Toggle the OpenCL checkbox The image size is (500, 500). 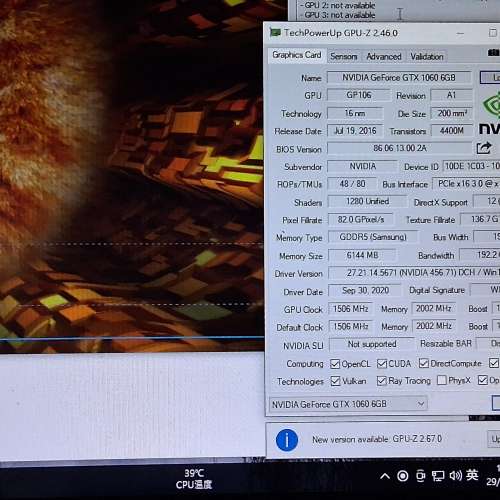point(335,364)
